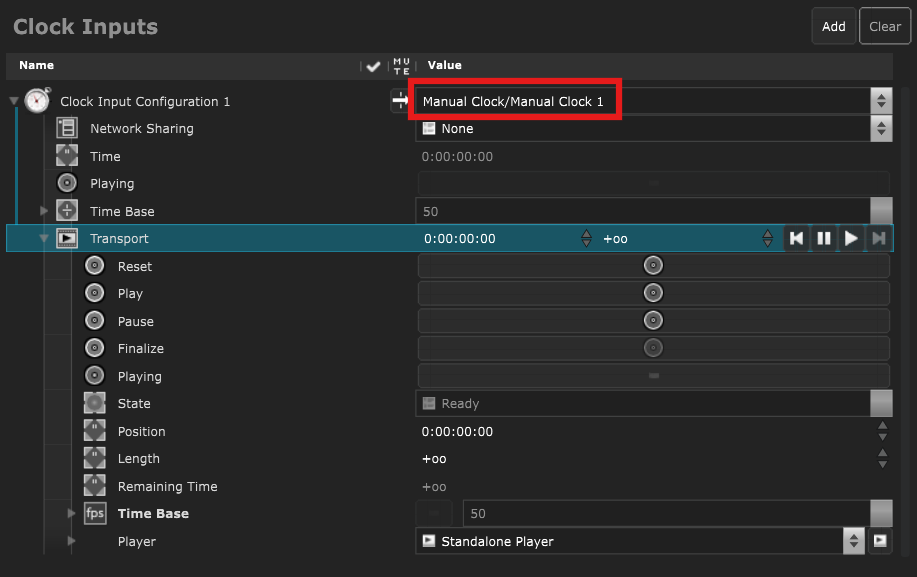Click the Remaining Time value +oo
The height and width of the screenshot is (577, 917).
pyautogui.click(x=434, y=487)
